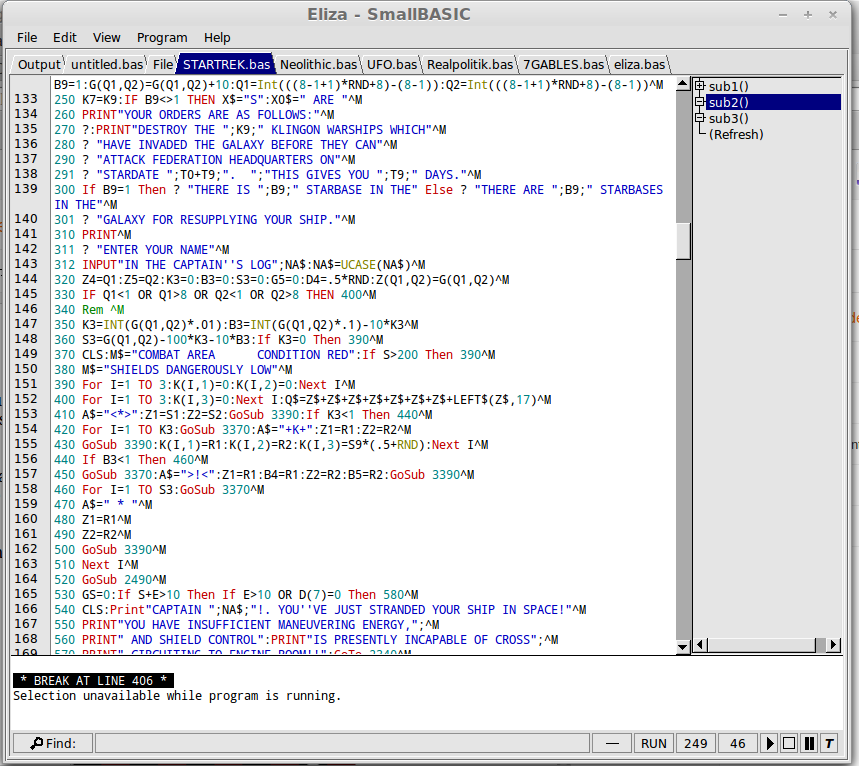The width and height of the screenshot is (859, 766).
Task: Click the dash icon left of RUN
Action: pos(613,743)
